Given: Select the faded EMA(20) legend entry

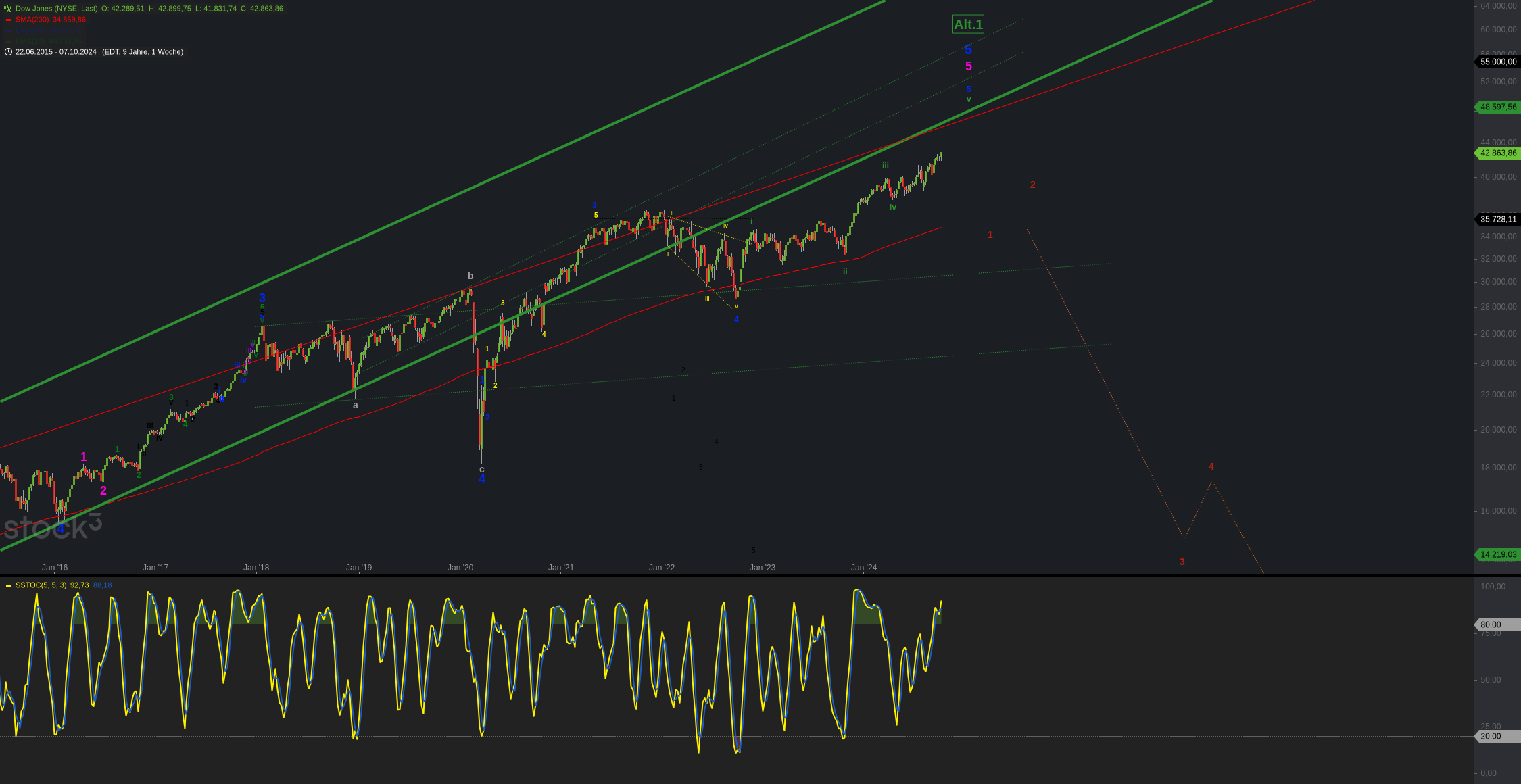Looking at the screenshot, I should [49, 41].
